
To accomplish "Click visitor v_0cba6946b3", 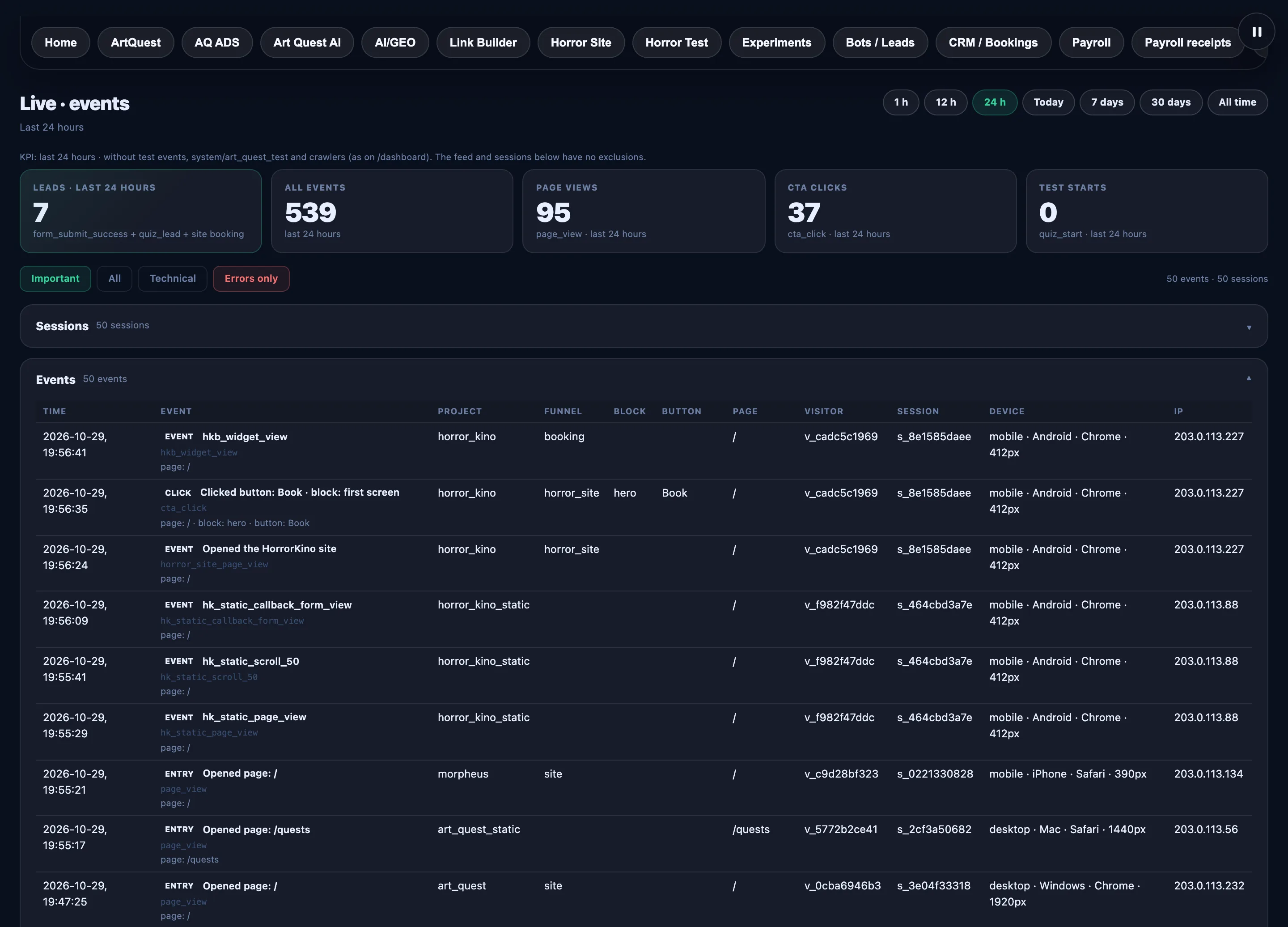I will tap(843, 885).
